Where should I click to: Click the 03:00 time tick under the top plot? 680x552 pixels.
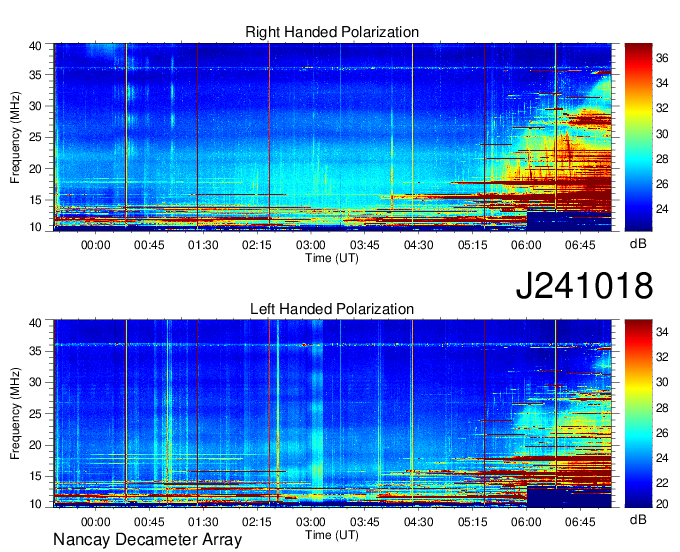tap(311, 245)
